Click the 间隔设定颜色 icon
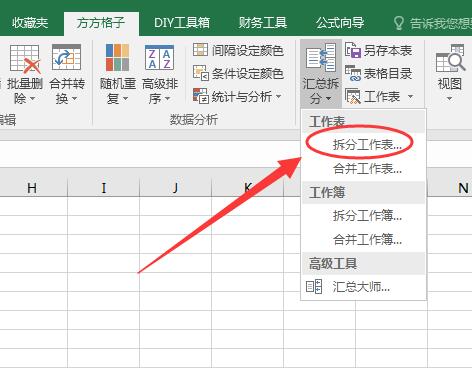 click(x=200, y=50)
